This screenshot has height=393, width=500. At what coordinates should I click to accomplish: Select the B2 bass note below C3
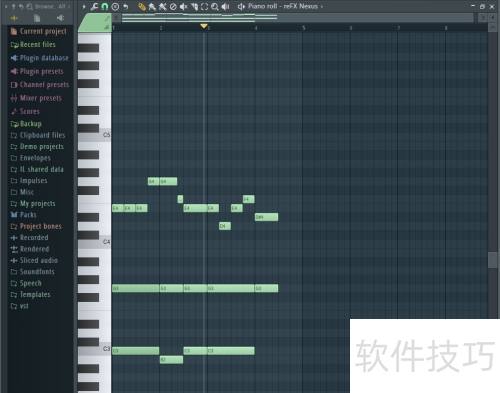[171, 360]
